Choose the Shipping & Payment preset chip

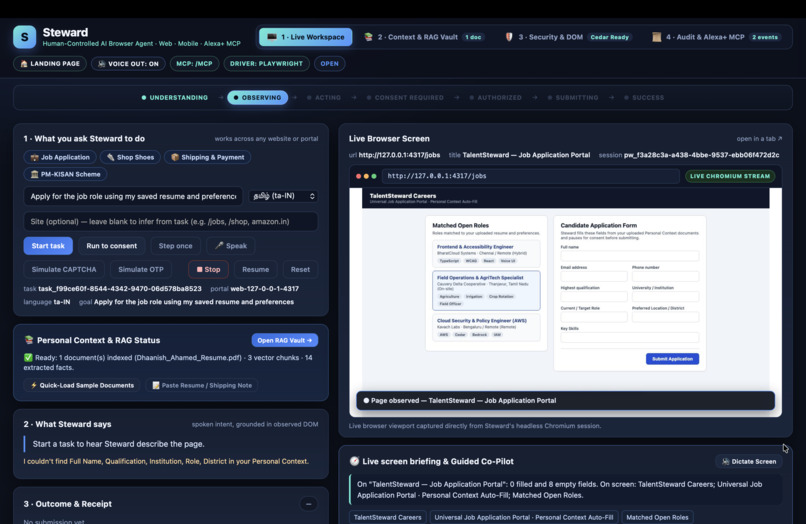(207, 157)
